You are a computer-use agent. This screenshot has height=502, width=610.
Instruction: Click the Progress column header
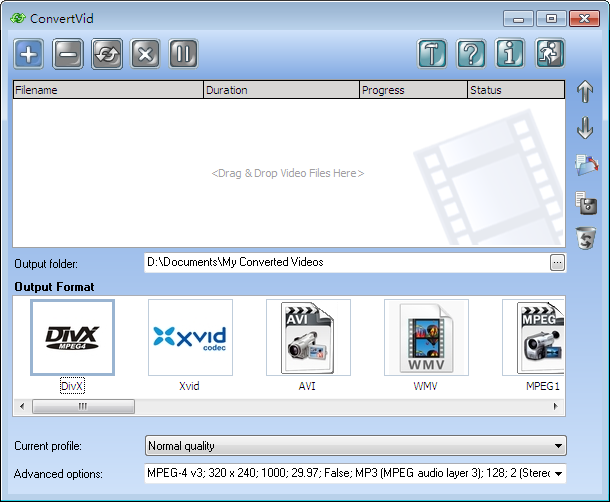point(413,90)
